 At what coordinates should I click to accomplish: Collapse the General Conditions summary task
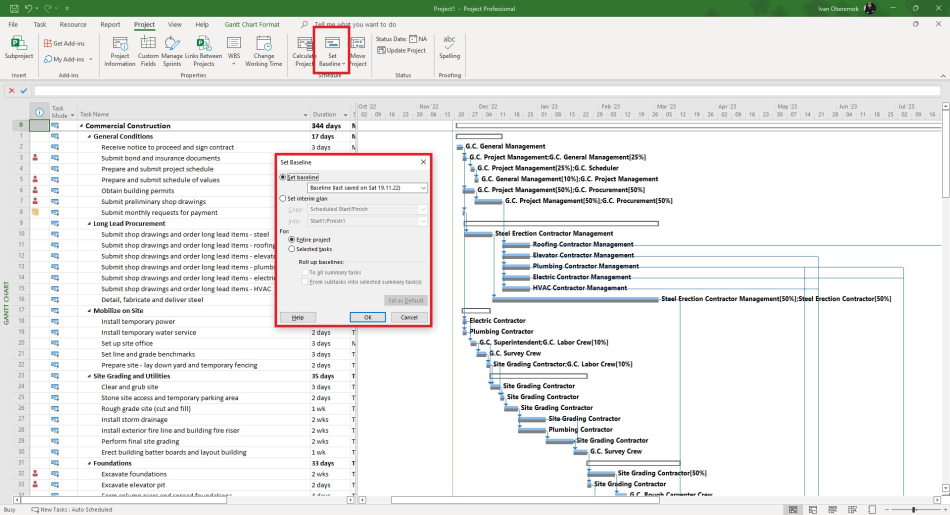tap(89, 136)
